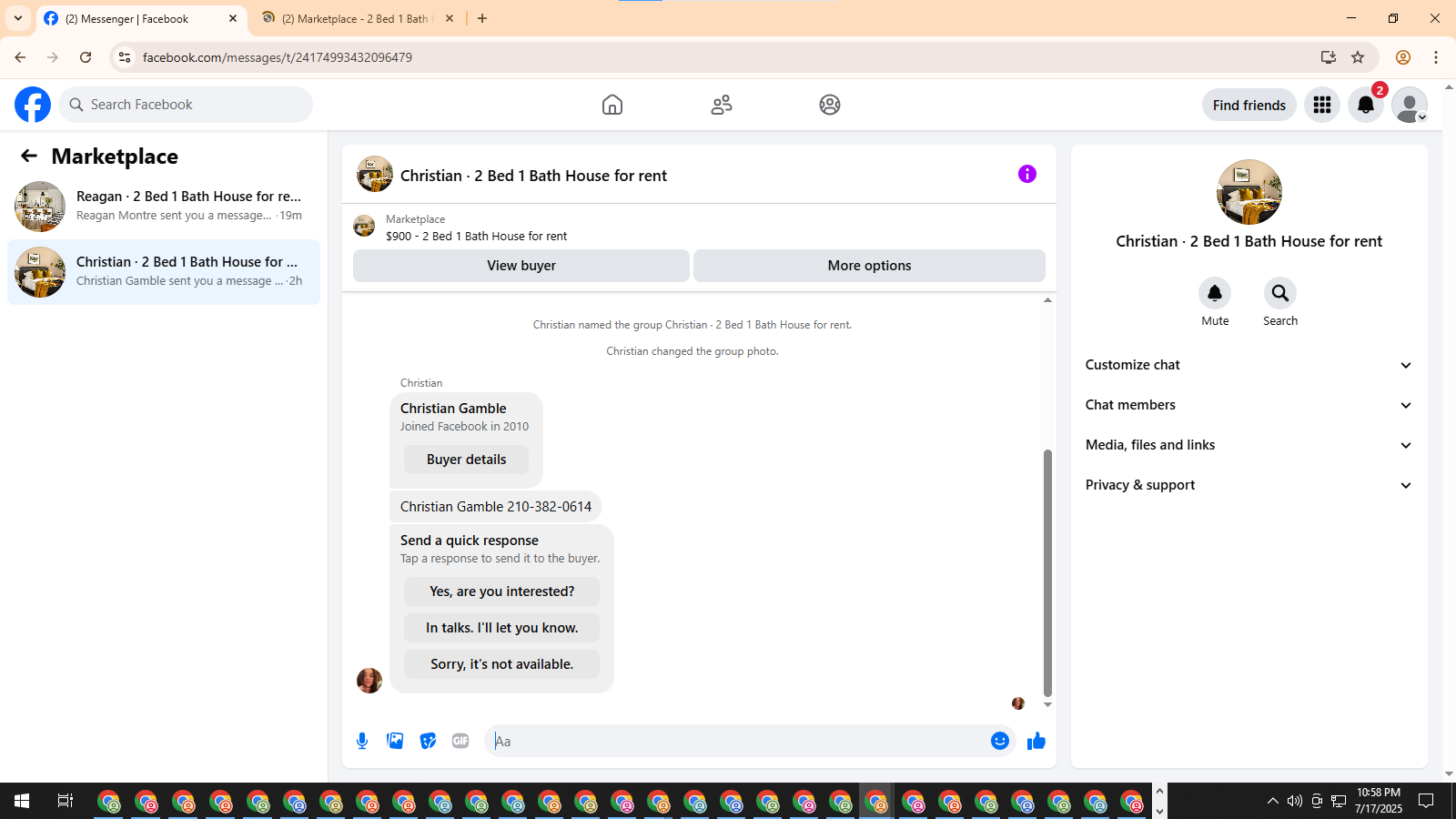Expand Media, files and links section
The width and height of the screenshot is (1456, 819).
[1249, 445]
